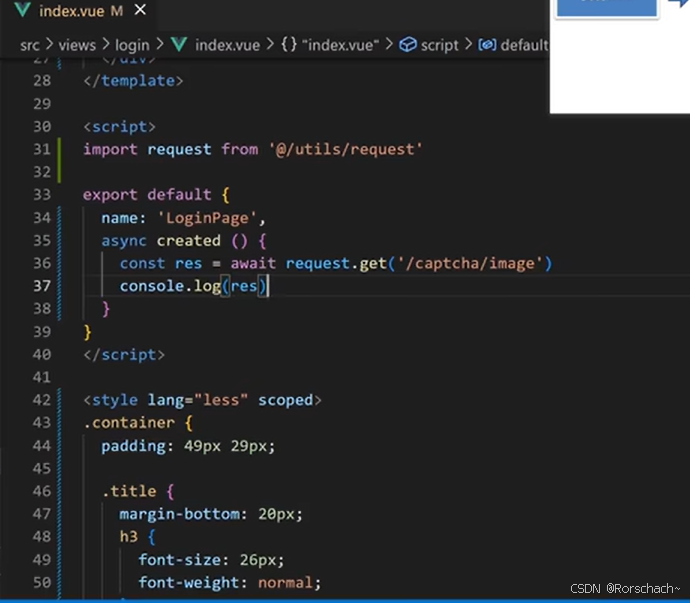Click the 'created' method name
690x603 pixels.
click(x=188, y=241)
